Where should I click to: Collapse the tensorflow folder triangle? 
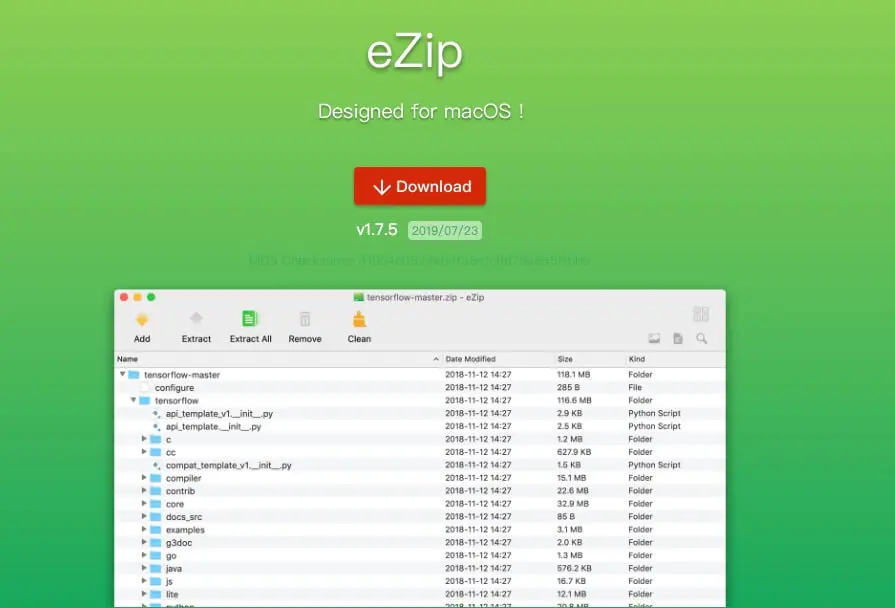point(133,400)
